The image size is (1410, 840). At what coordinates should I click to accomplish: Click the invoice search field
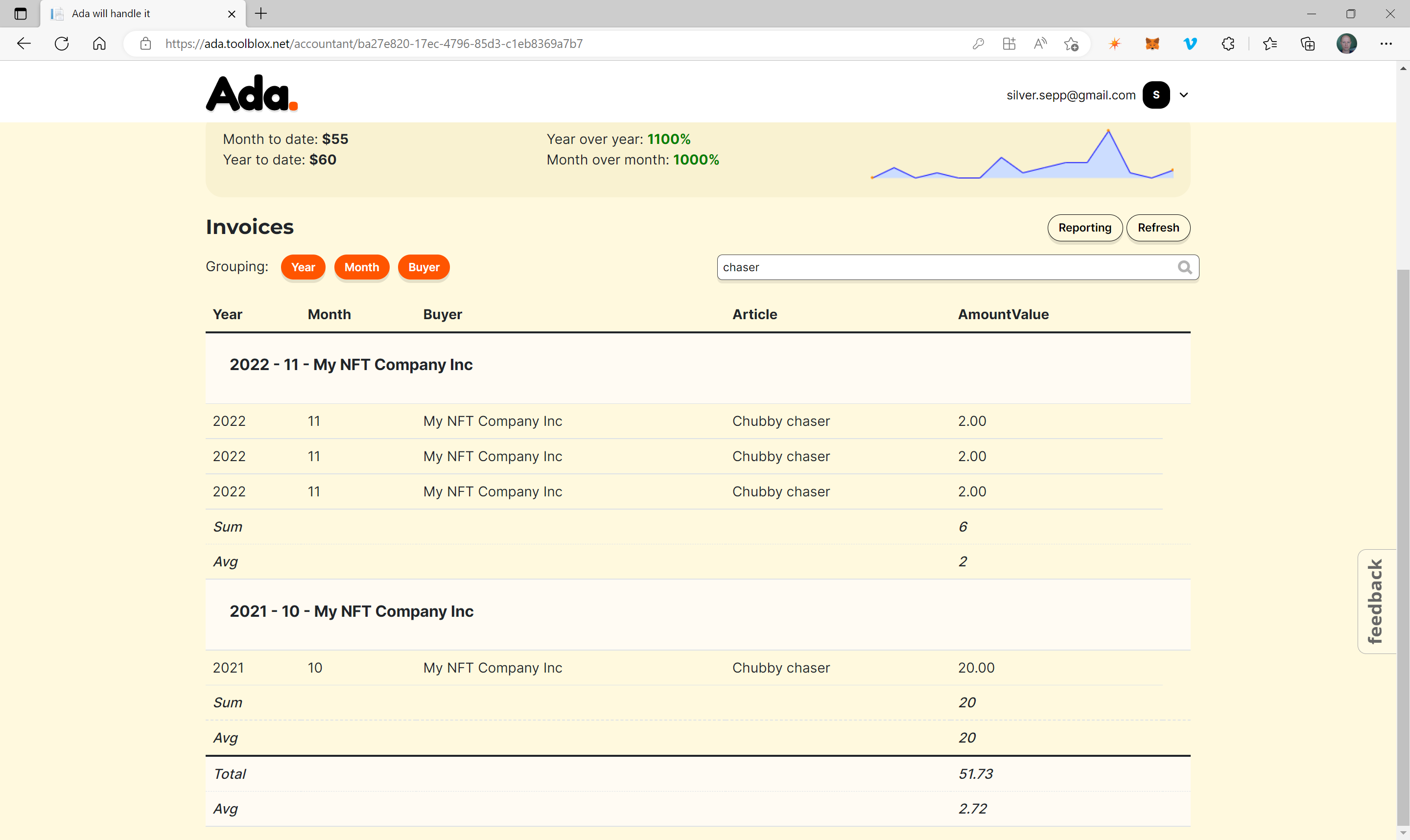[x=945, y=267]
